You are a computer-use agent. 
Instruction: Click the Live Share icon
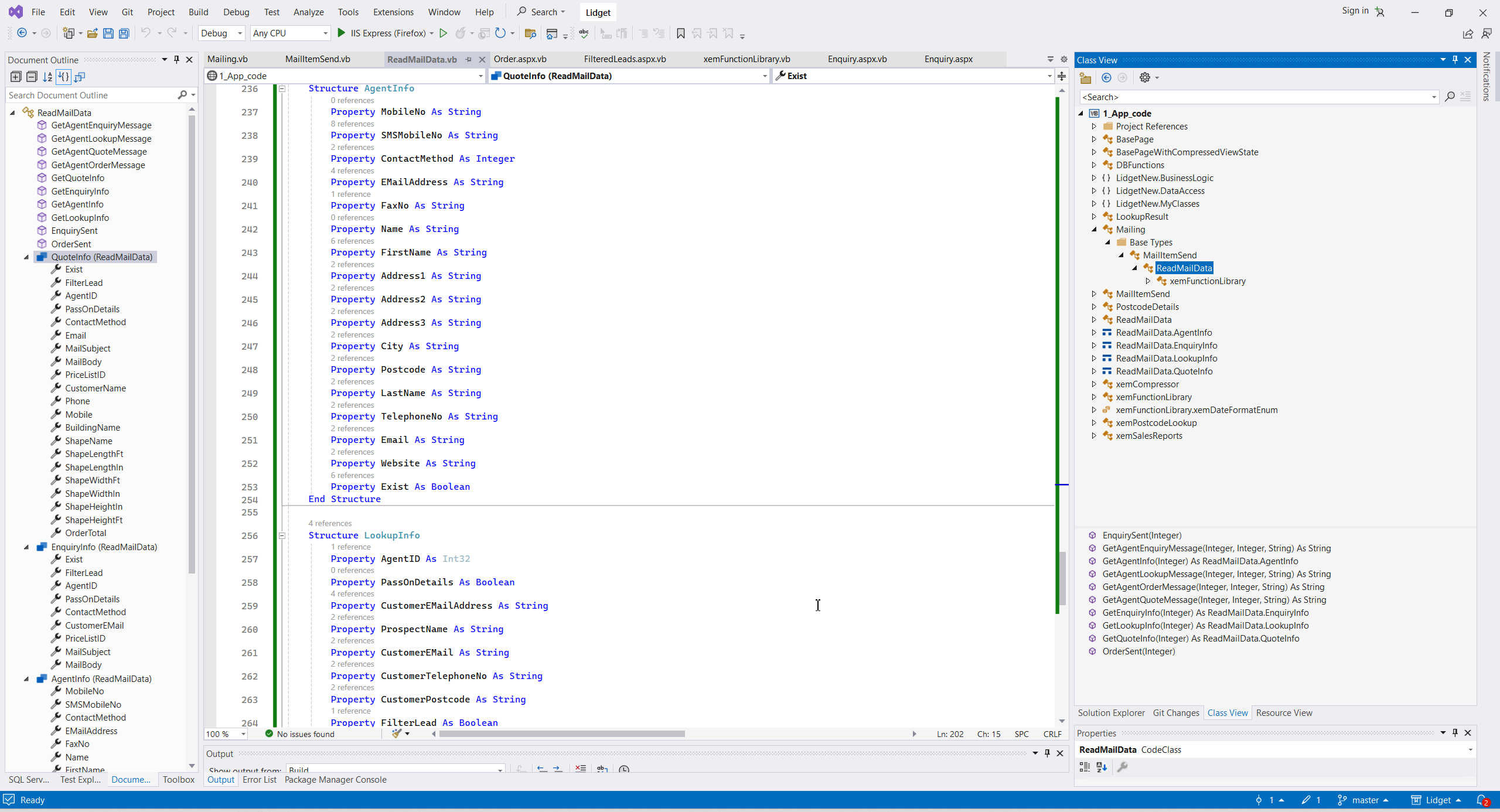[1468, 33]
